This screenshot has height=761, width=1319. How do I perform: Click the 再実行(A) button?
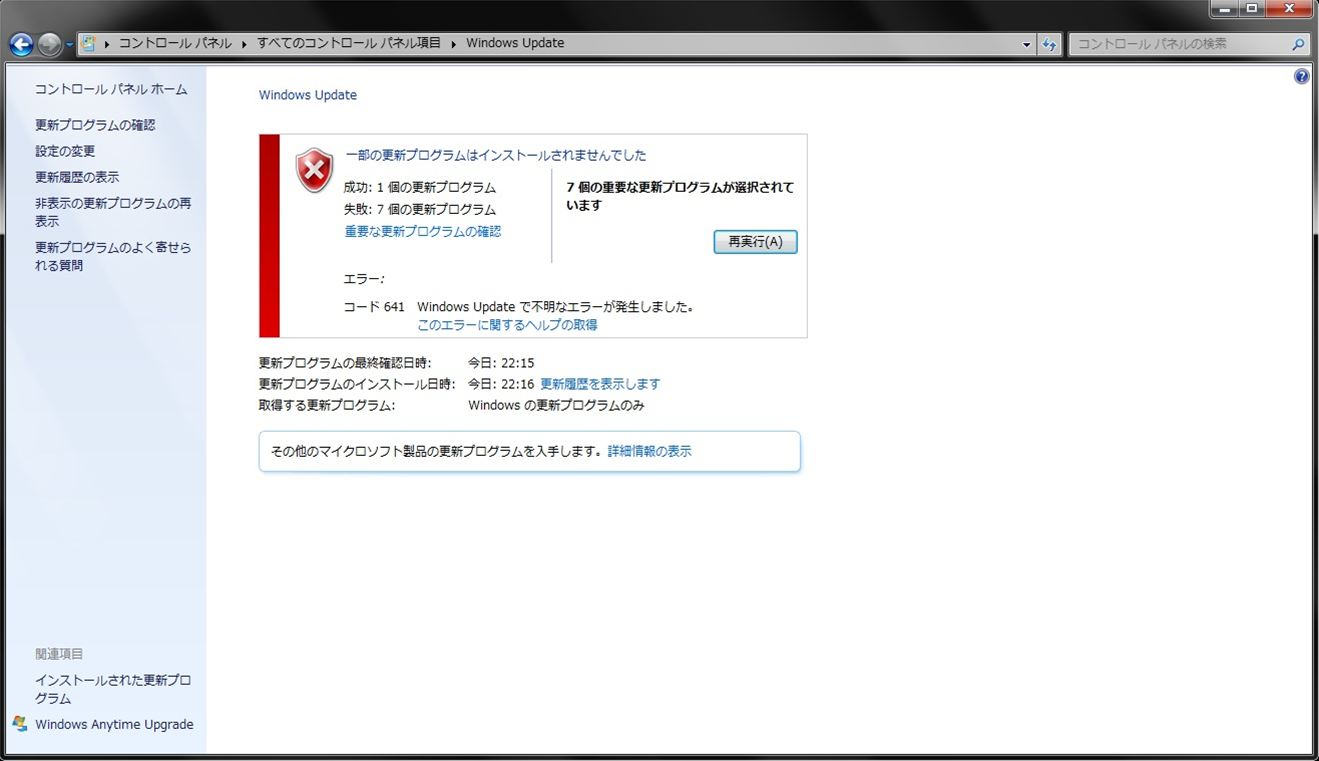755,242
